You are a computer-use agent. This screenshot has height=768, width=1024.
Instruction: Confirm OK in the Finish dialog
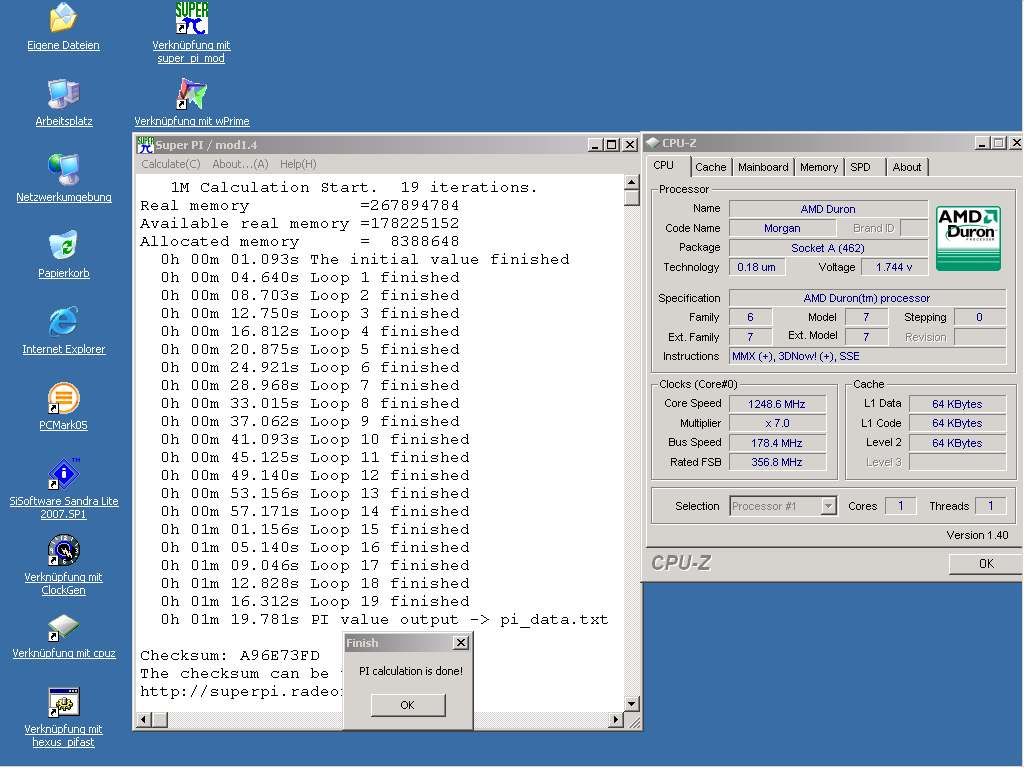(x=408, y=705)
